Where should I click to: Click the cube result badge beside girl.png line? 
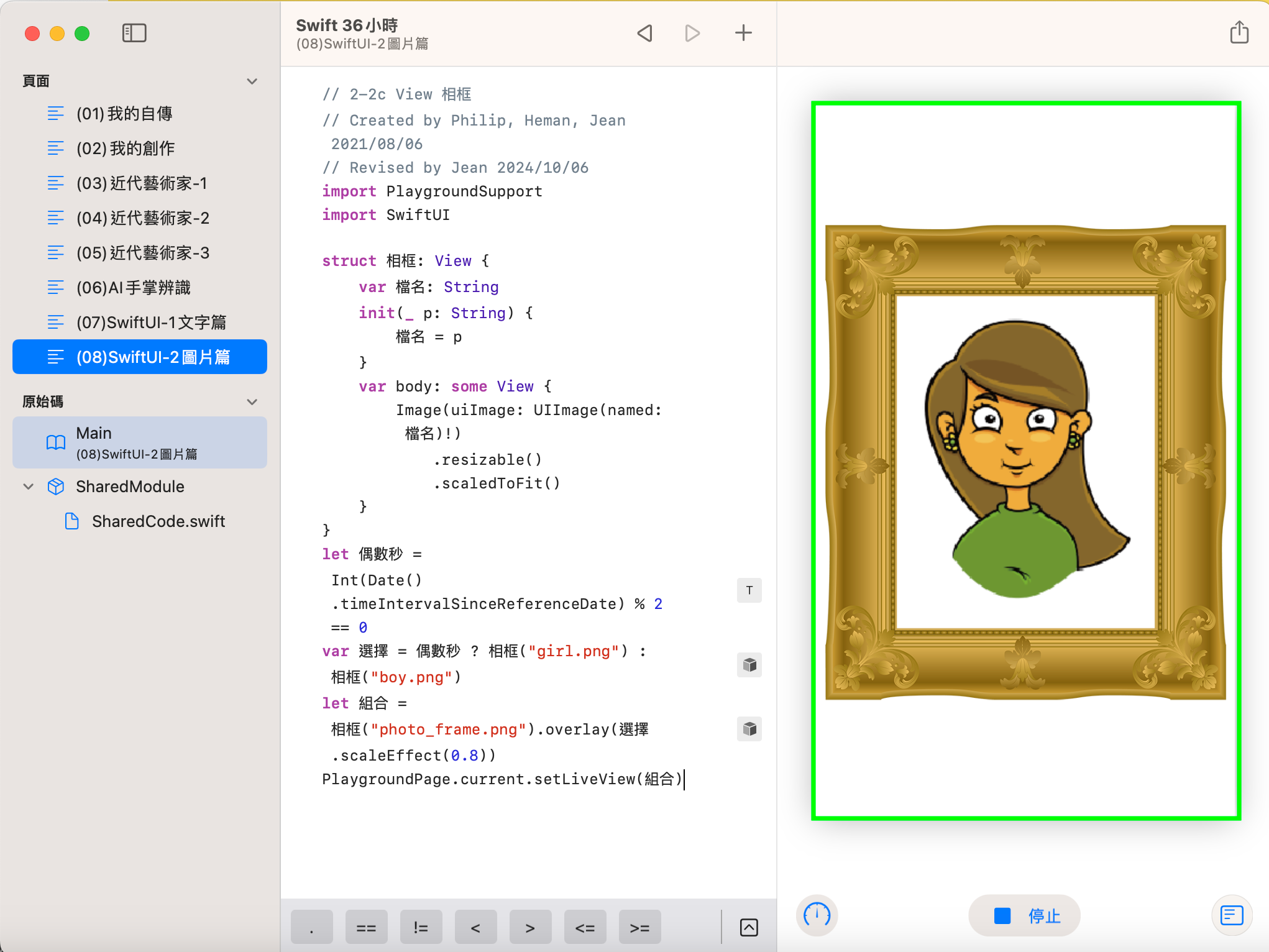pyautogui.click(x=749, y=665)
